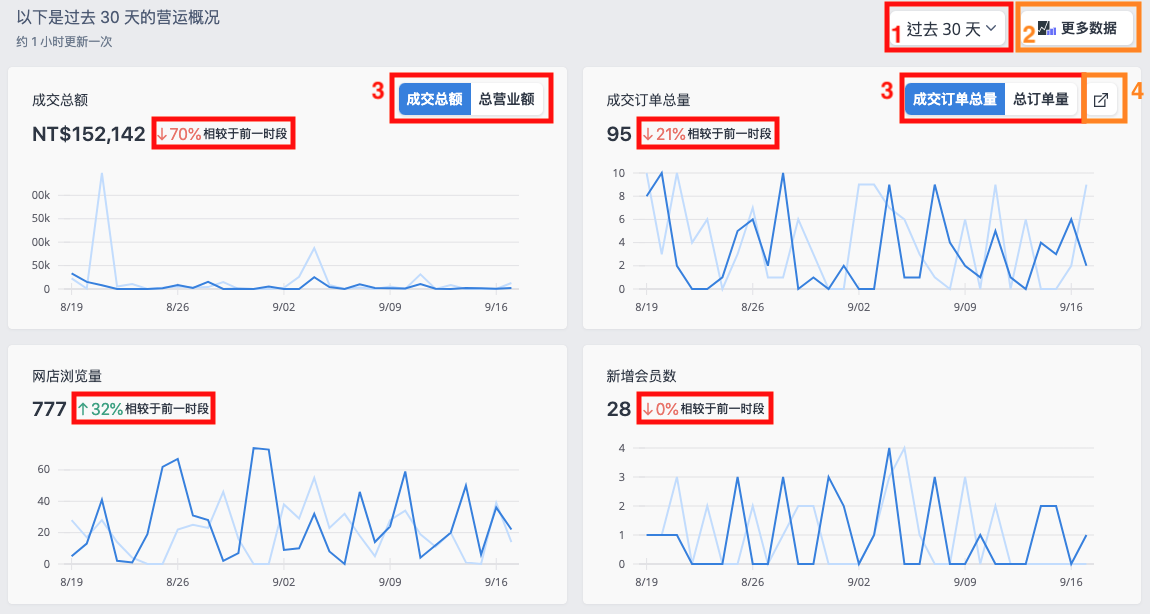Switch to 总订单量 tab
The image size is (1150, 614).
point(1041,99)
